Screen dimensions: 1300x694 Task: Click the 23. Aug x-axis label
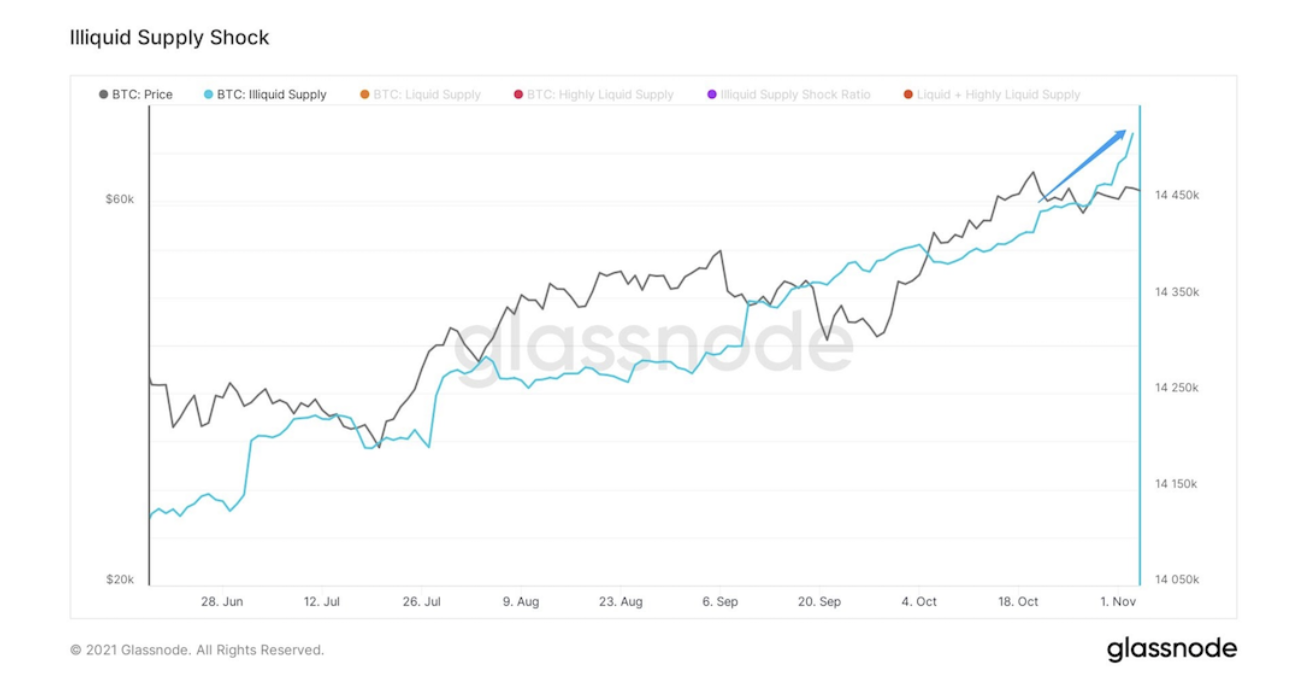pyautogui.click(x=620, y=602)
